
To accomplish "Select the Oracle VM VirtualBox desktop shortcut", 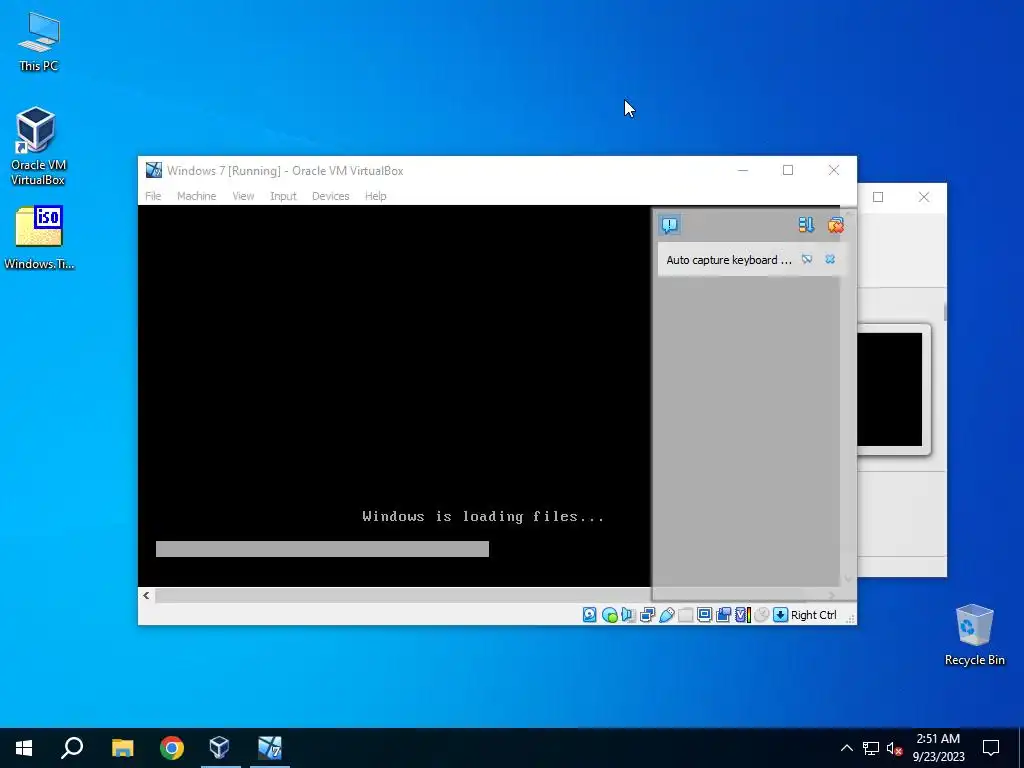I will point(38,146).
